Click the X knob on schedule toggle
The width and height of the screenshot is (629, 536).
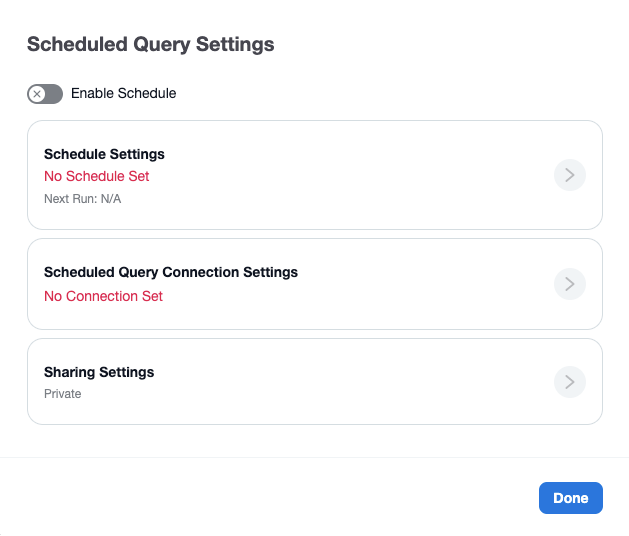(37, 94)
